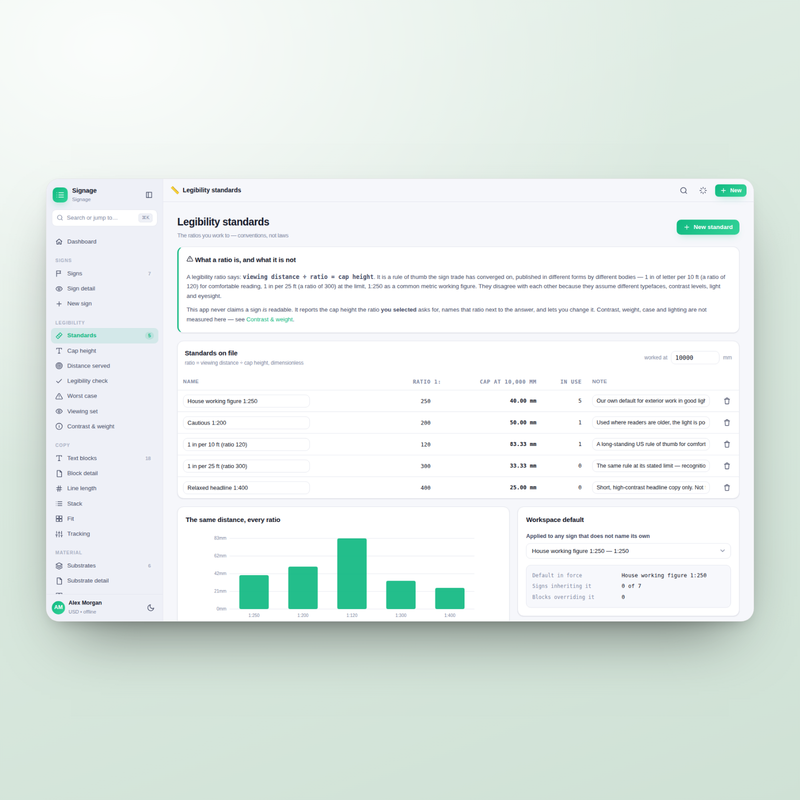
Task: Delete 1 in per 10 ft standard
Action: point(727,444)
